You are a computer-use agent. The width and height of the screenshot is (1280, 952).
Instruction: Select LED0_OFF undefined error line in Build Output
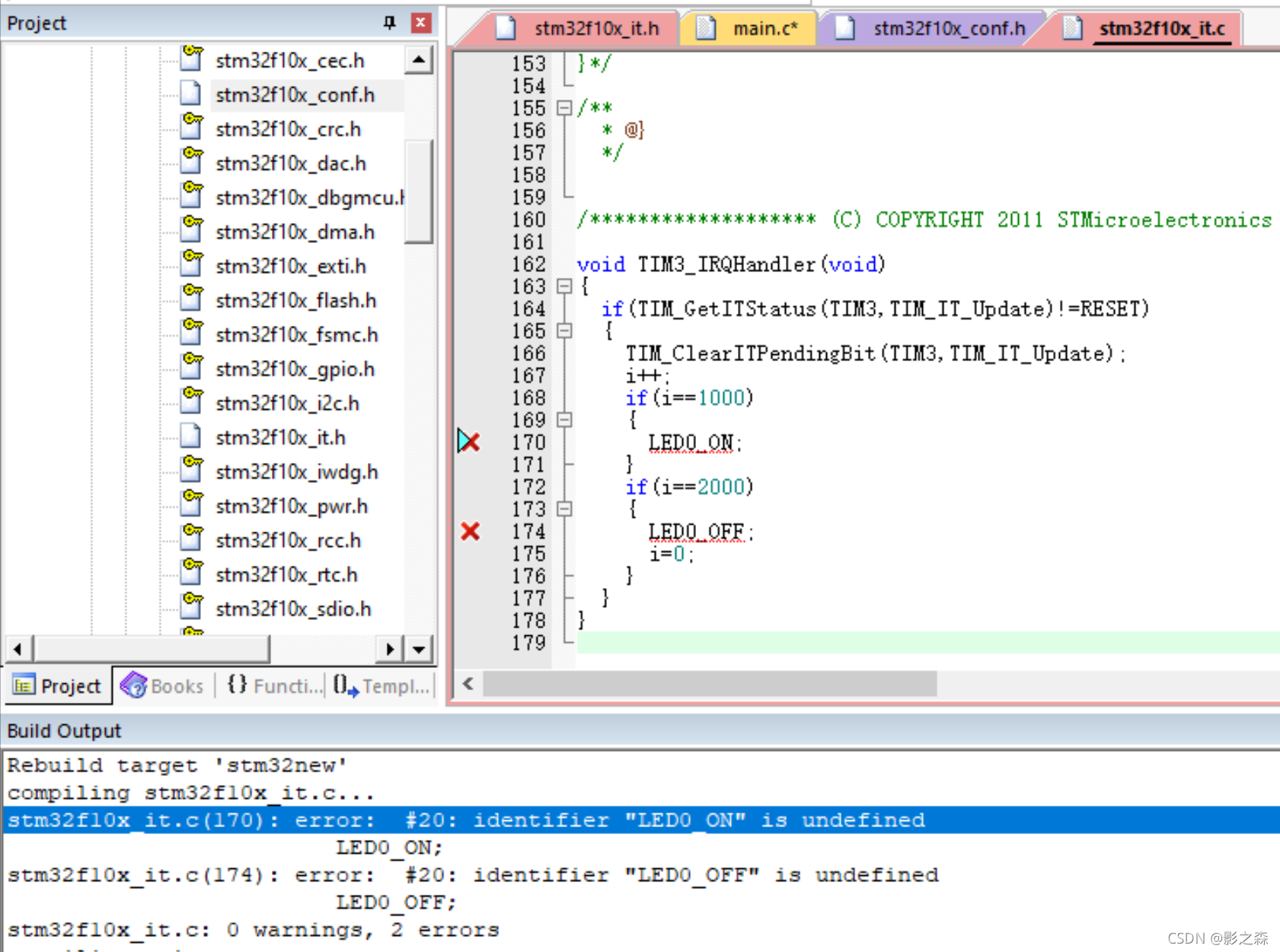(473, 875)
